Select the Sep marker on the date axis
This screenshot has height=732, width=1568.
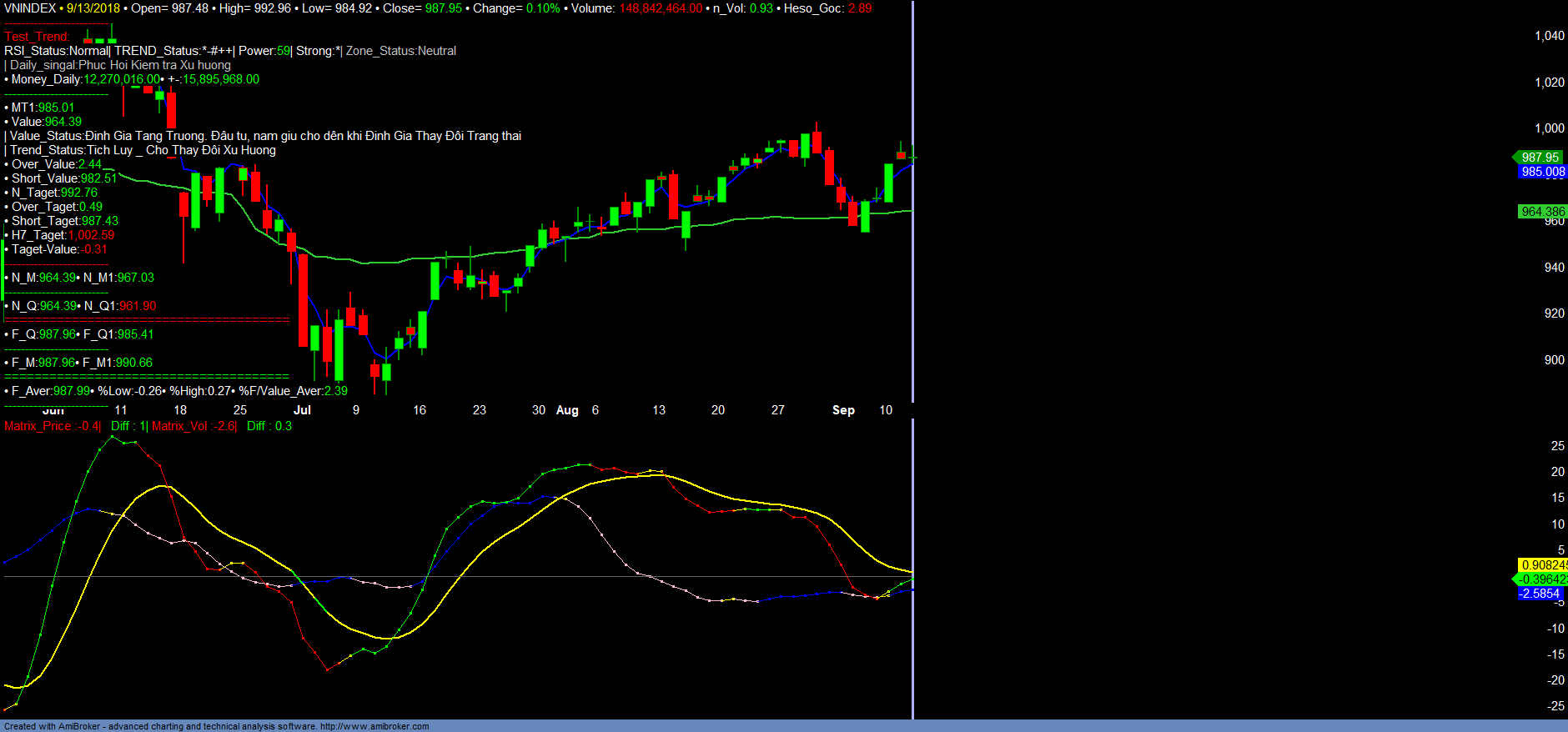(x=843, y=410)
